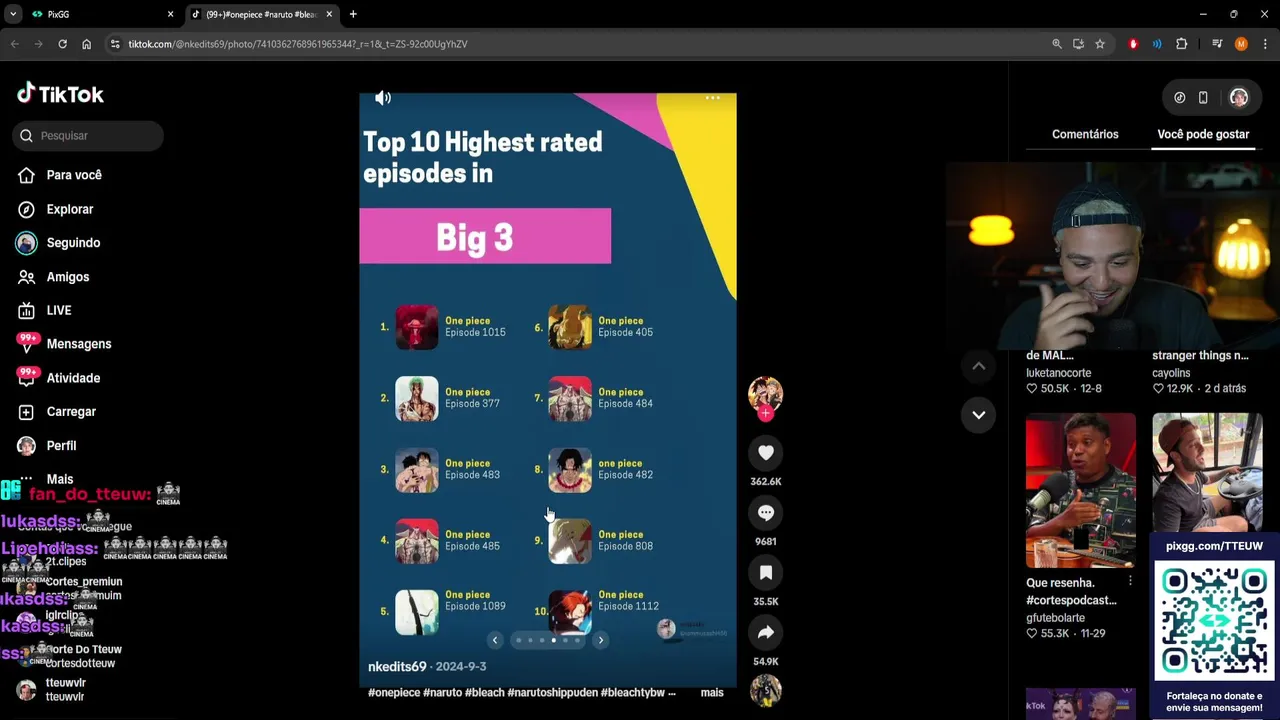Open the sound disc thumbnail at bottom

point(766,690)
